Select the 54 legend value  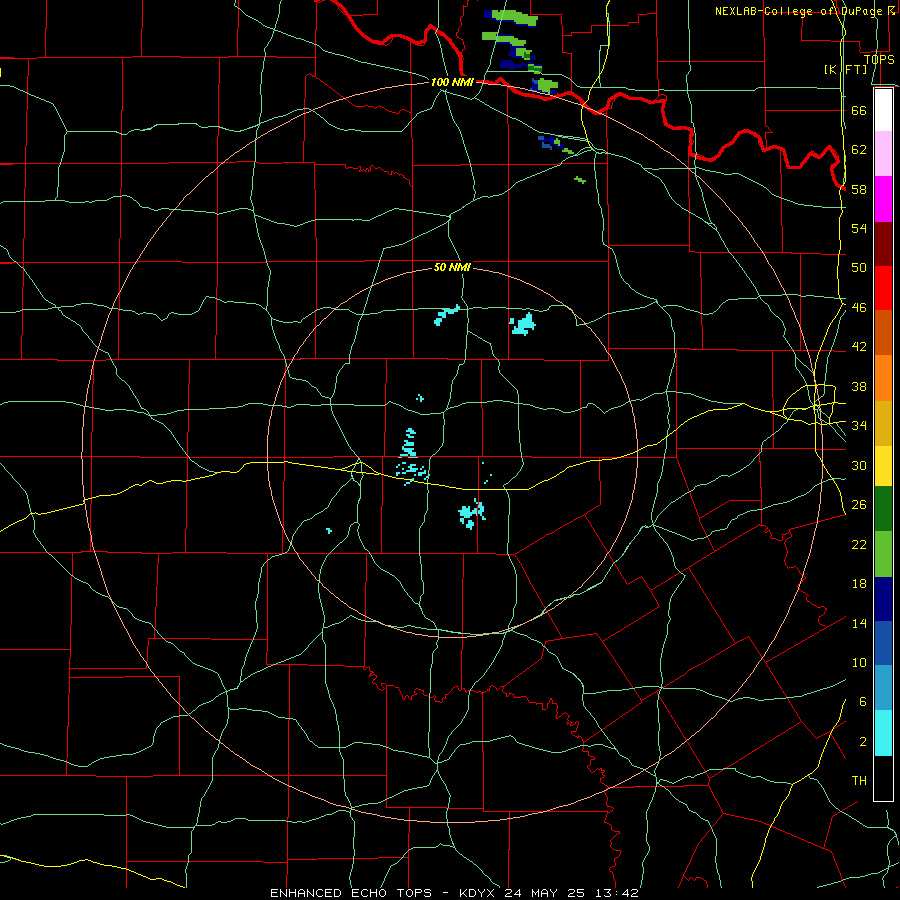[859, 228]
